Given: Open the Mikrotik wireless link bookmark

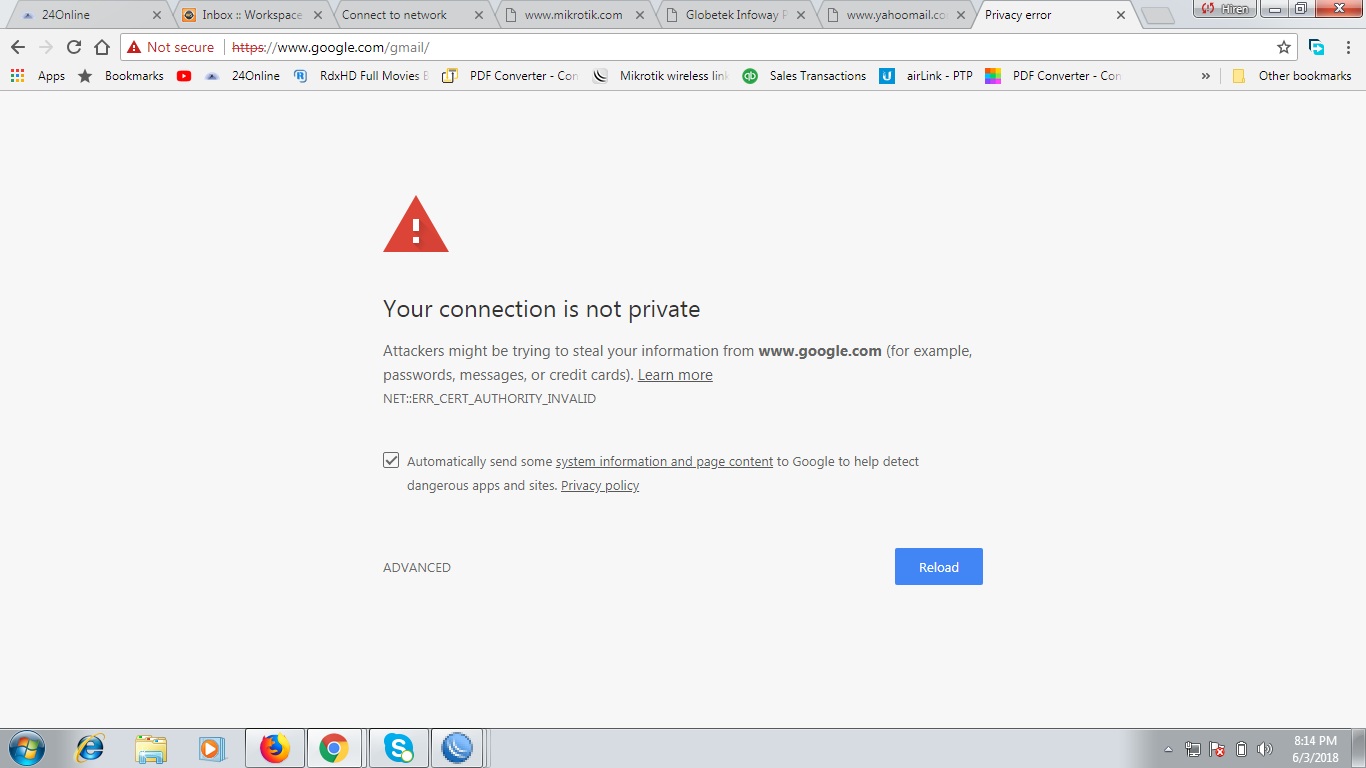Looking at the screenshot, I should pos(661,76).
